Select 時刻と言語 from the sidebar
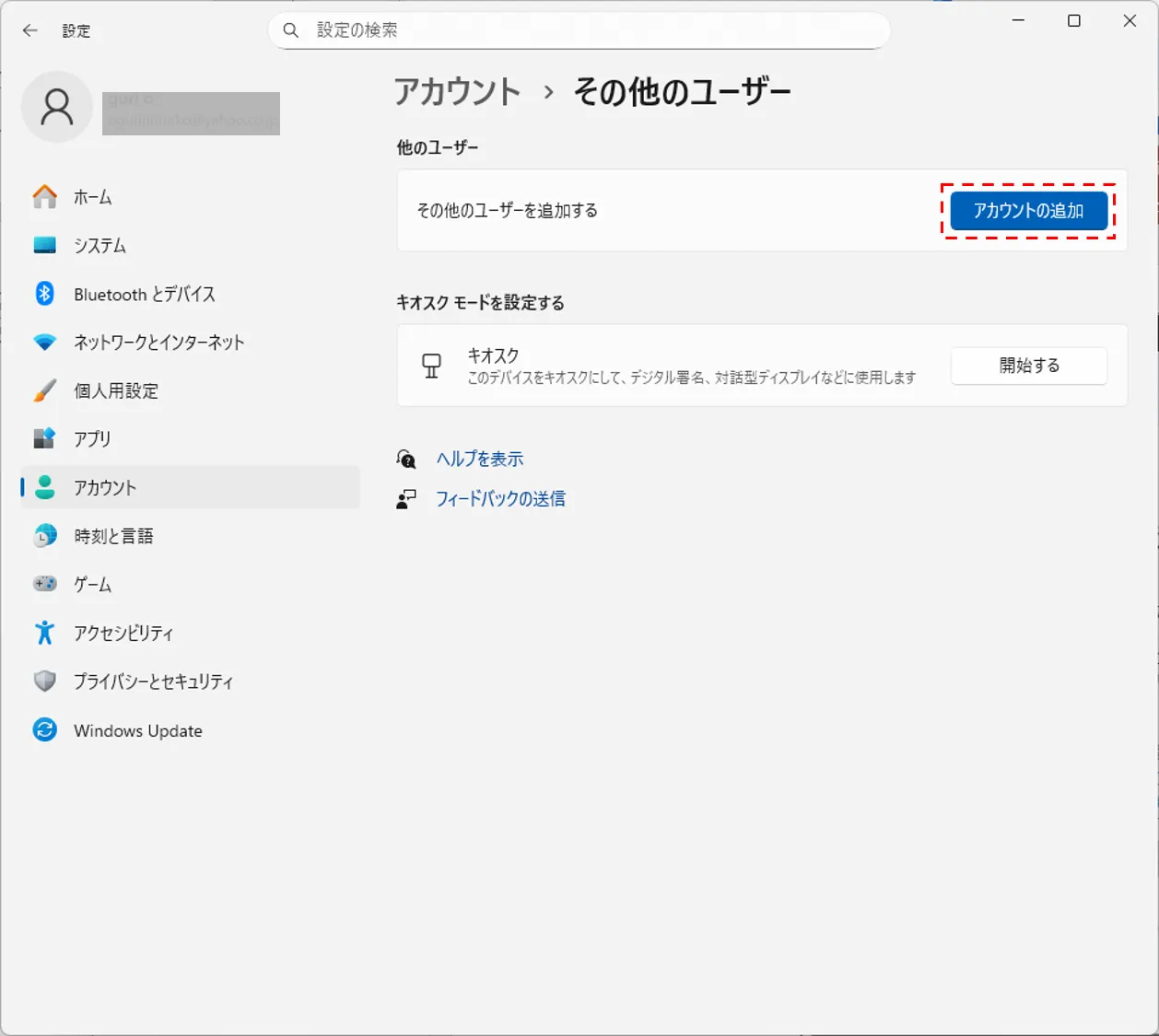Viewport: 1159px width, 1036px height. pos(113,536)
